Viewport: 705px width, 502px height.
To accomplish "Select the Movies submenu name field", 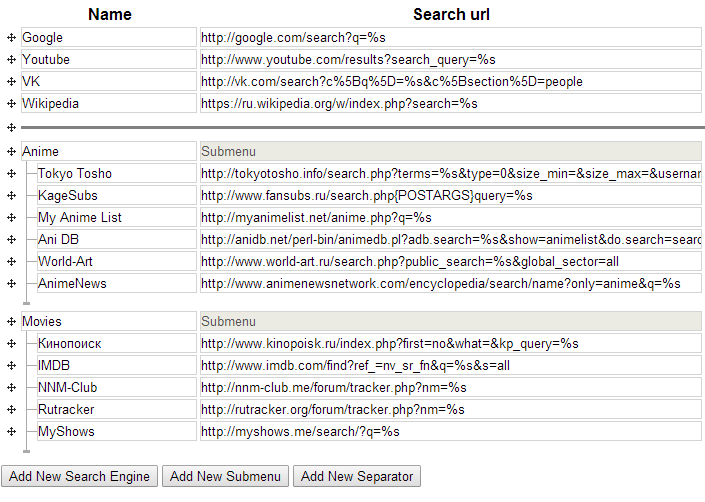I will point(108,322).
